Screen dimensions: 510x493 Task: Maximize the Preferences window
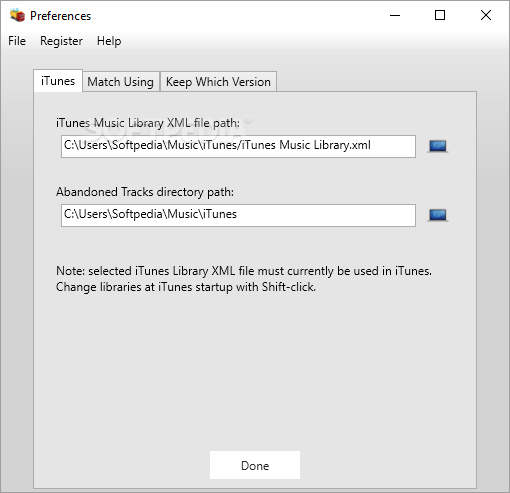click(440, 15)
